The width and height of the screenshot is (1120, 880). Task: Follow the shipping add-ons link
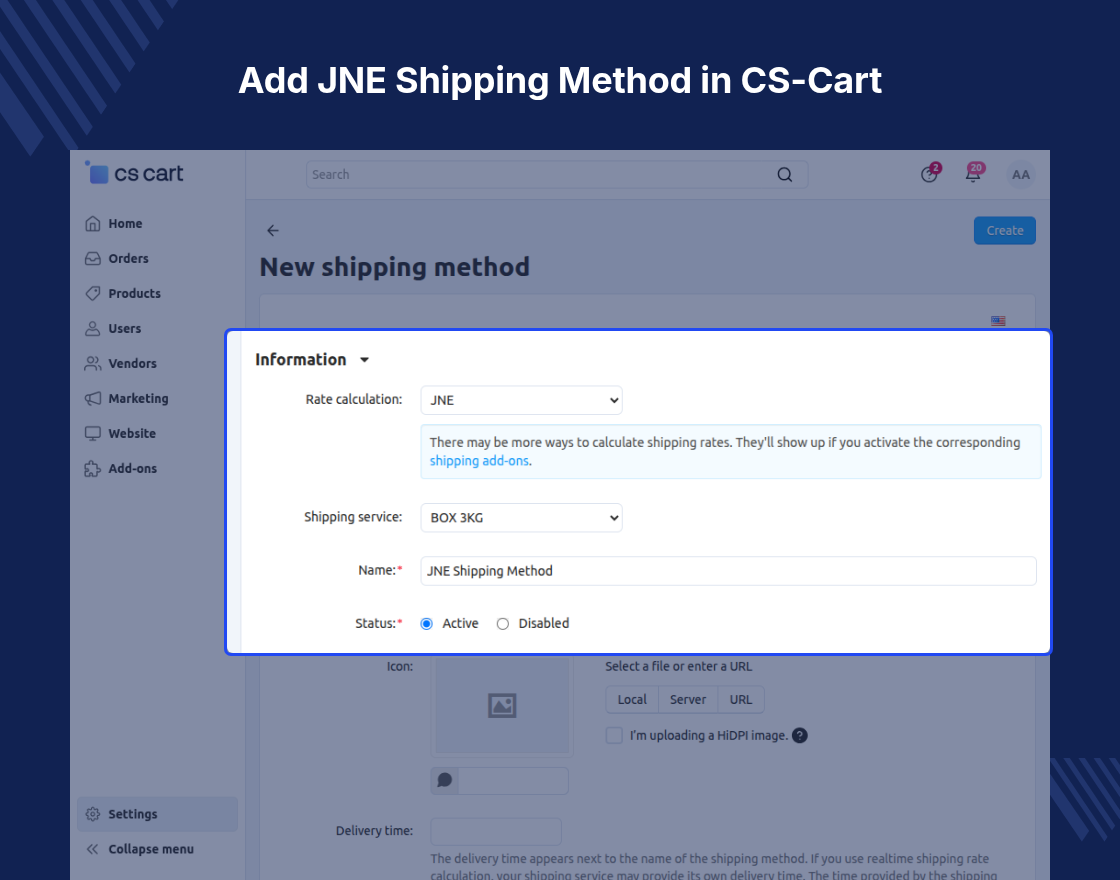coord(479,461)
